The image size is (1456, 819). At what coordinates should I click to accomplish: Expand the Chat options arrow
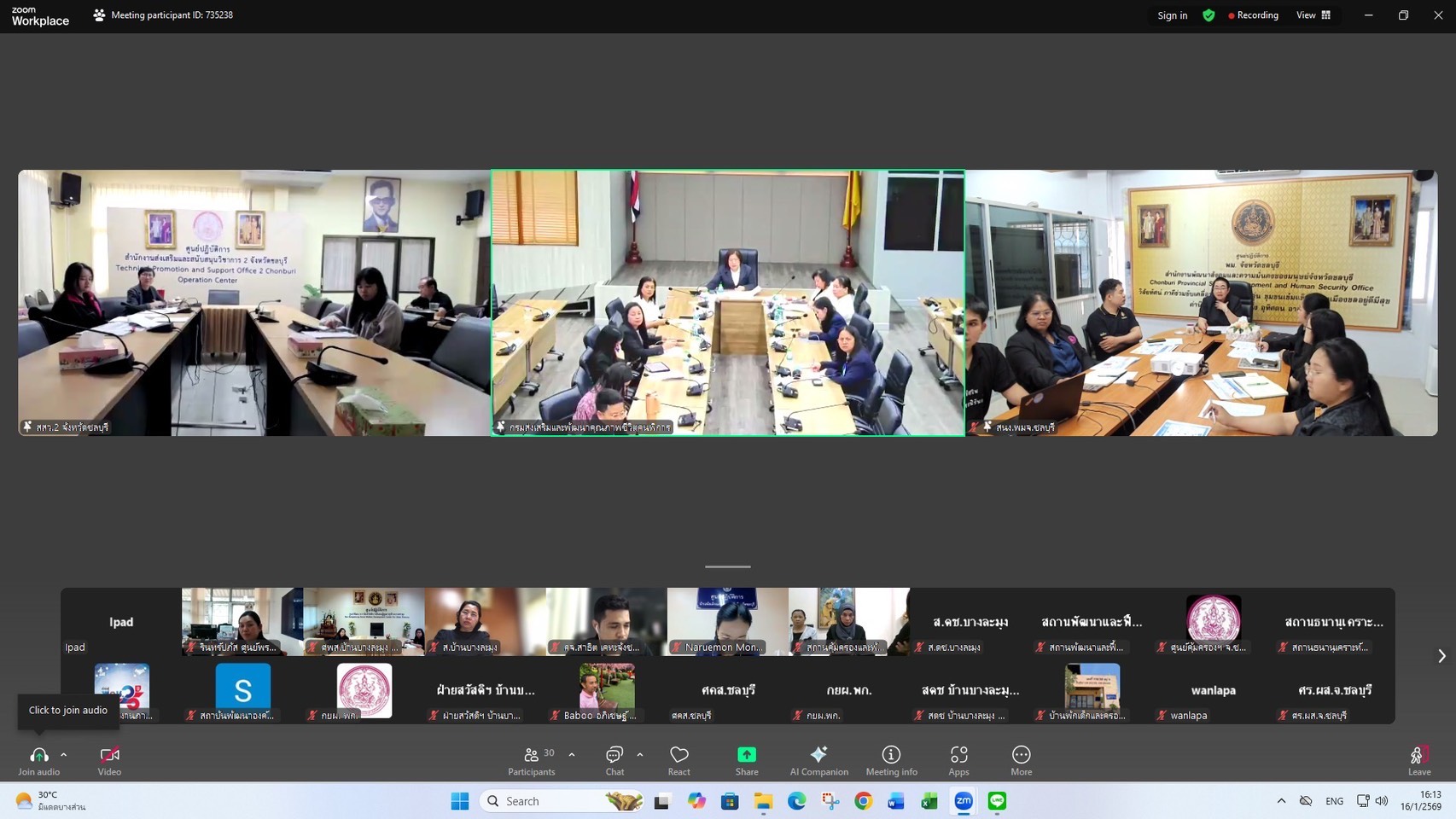(x=640, y=755)
